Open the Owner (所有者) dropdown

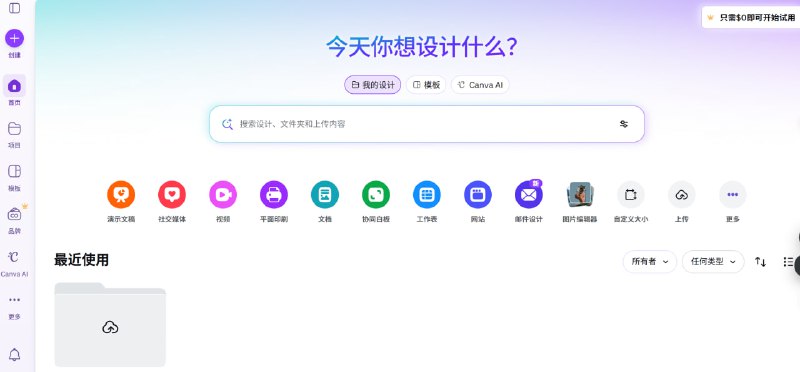point(649,262)
